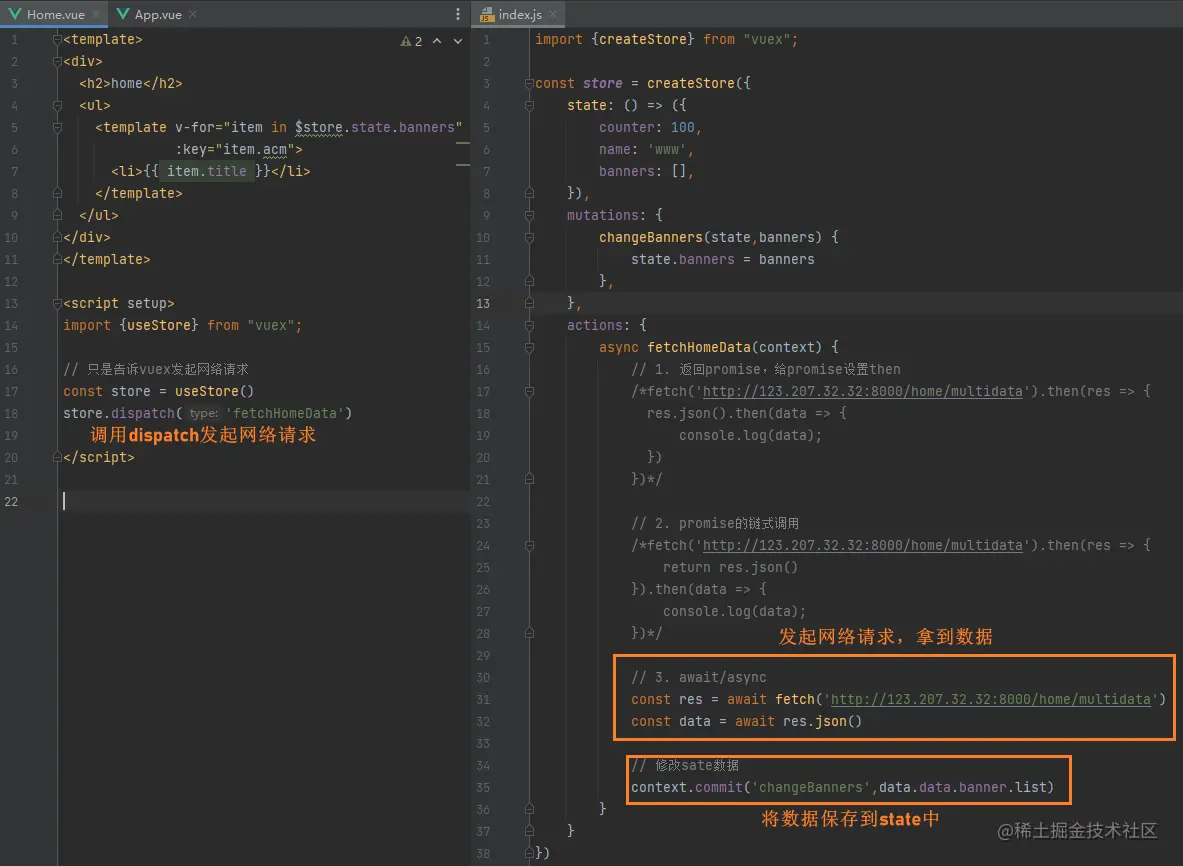Click on <h2>home</h2> line

131,83
